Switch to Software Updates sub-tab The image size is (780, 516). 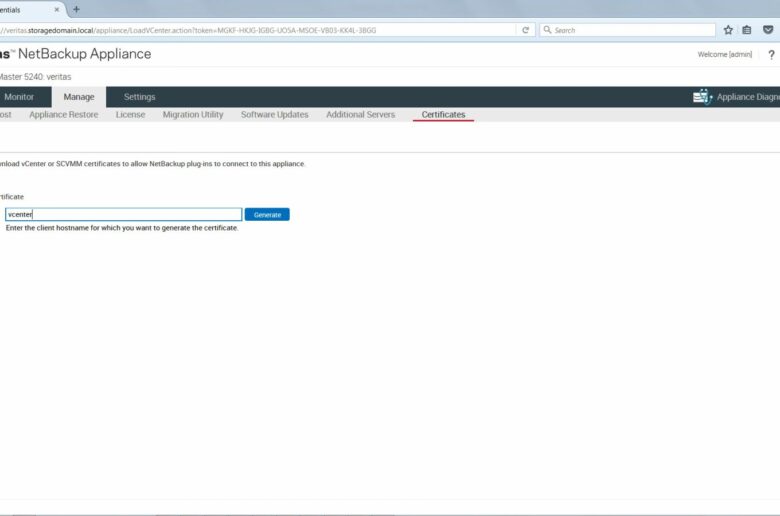(275, 114)
